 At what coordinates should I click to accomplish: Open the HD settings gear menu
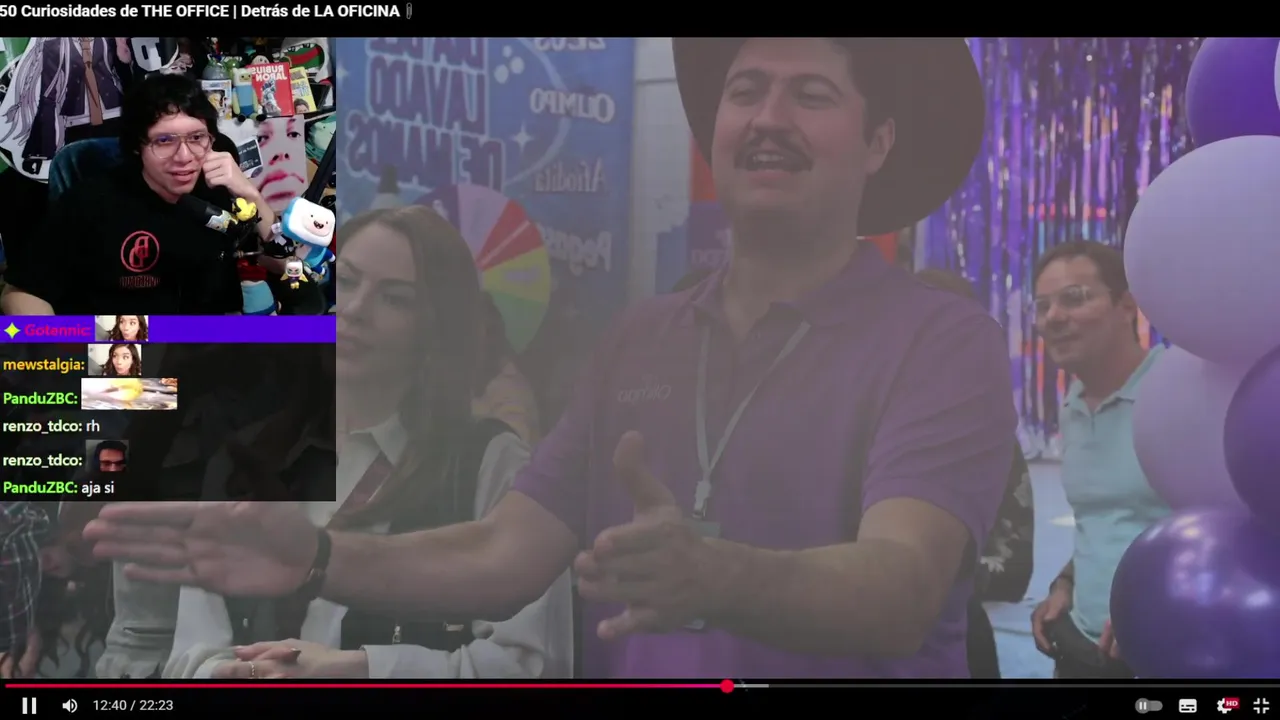coord(1226,705)
